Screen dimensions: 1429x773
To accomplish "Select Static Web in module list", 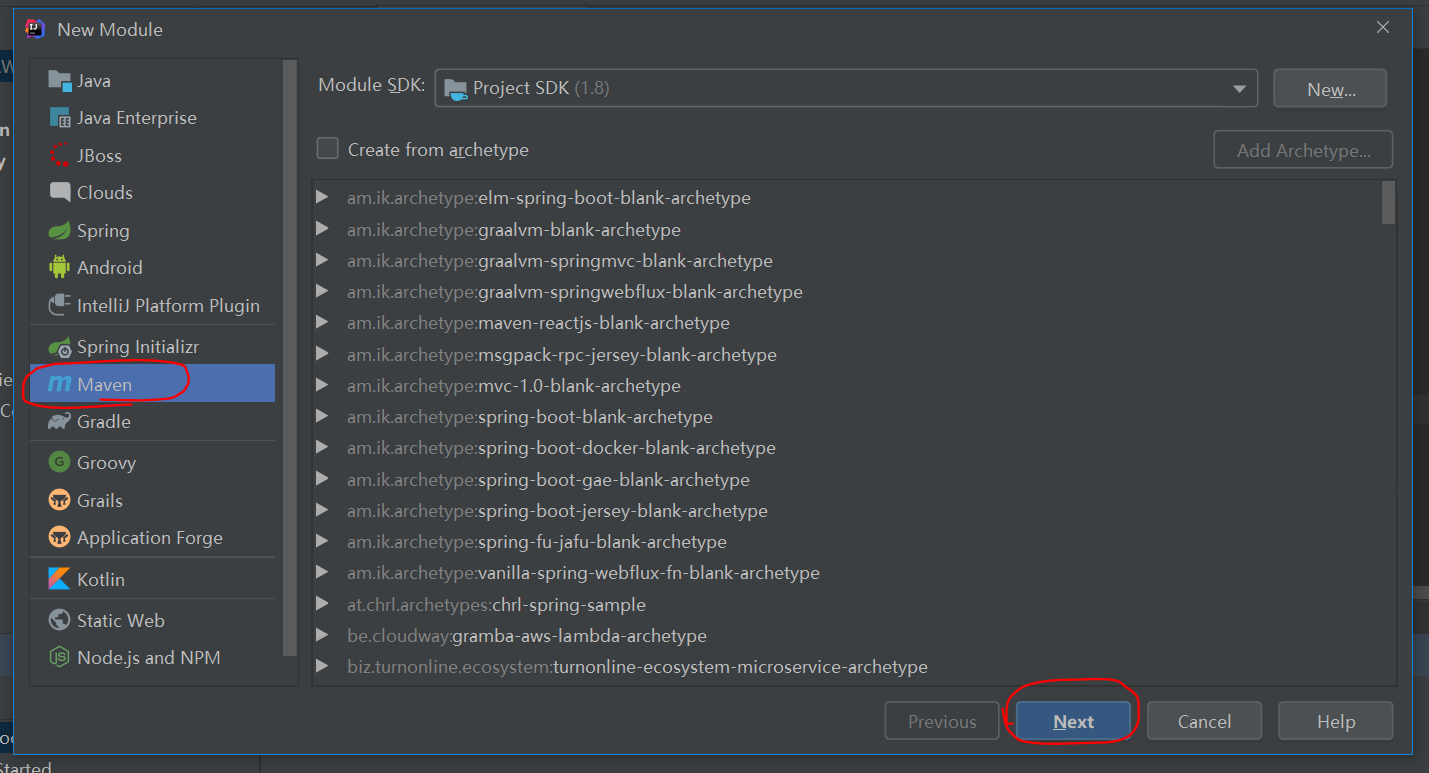I will [153, 621].
